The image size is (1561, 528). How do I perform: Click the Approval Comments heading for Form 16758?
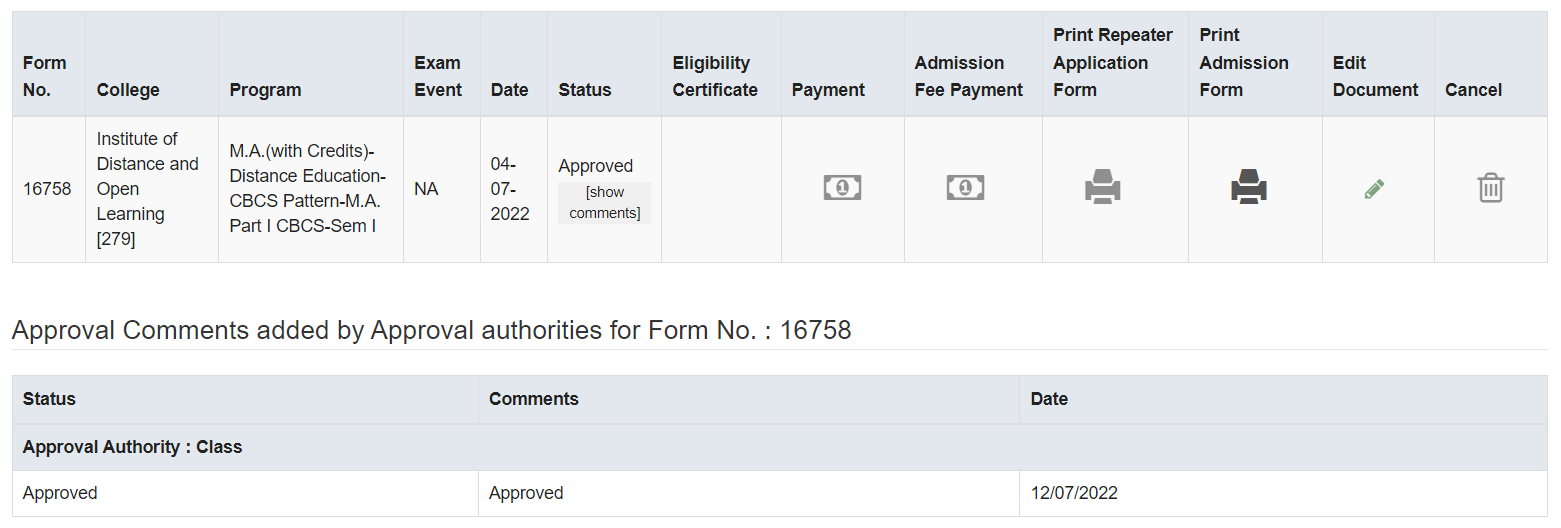coord(431,330)
